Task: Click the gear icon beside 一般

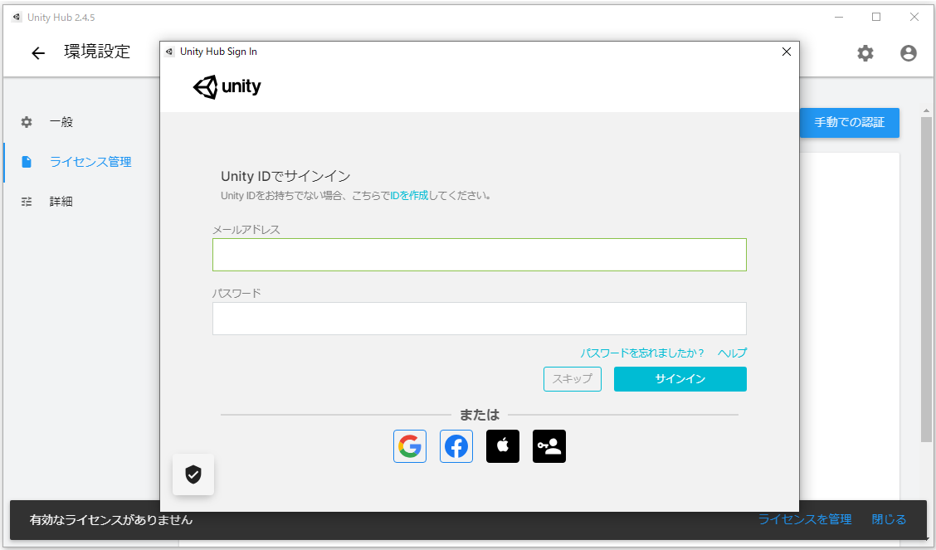Action: tap(26, 122)
